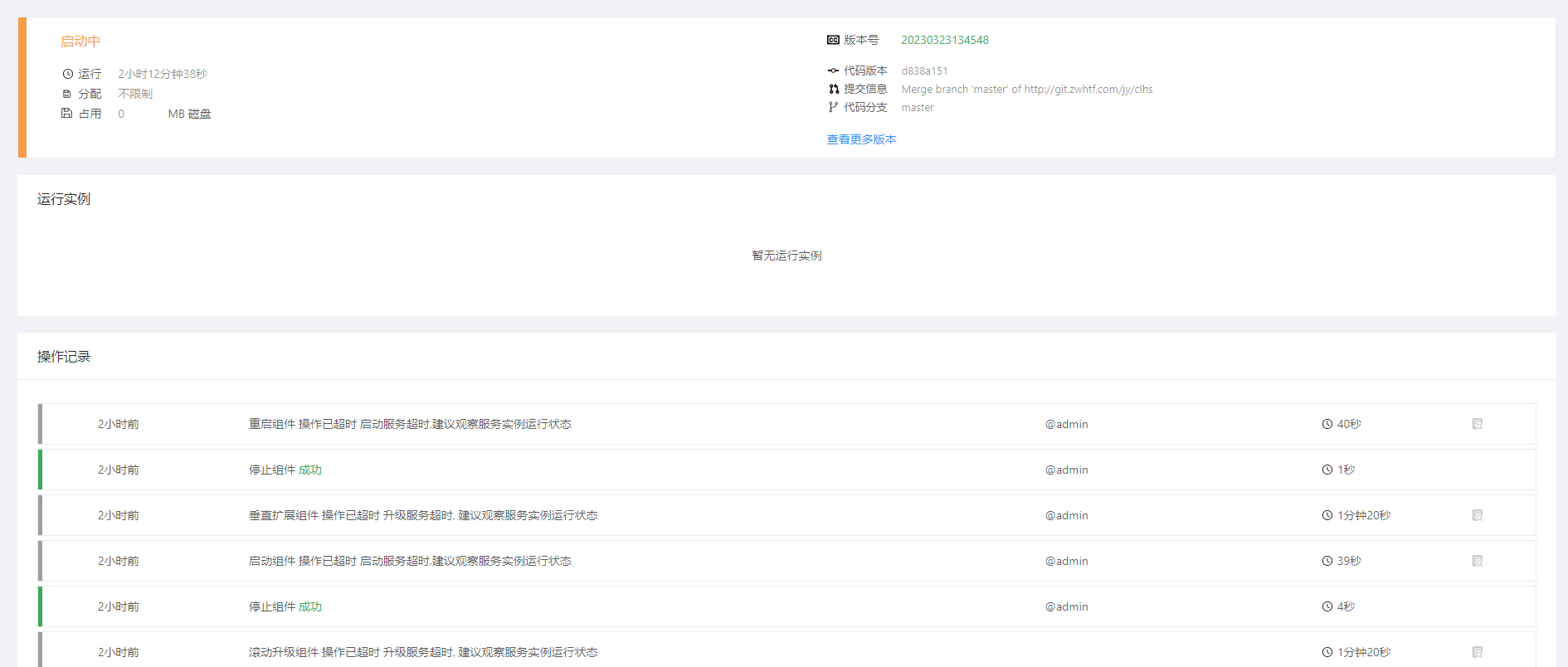Screen dimensions: 1568x667
Task: Select the 重启组件 操作已超时 record text
Action: click(x=410, y=424)
